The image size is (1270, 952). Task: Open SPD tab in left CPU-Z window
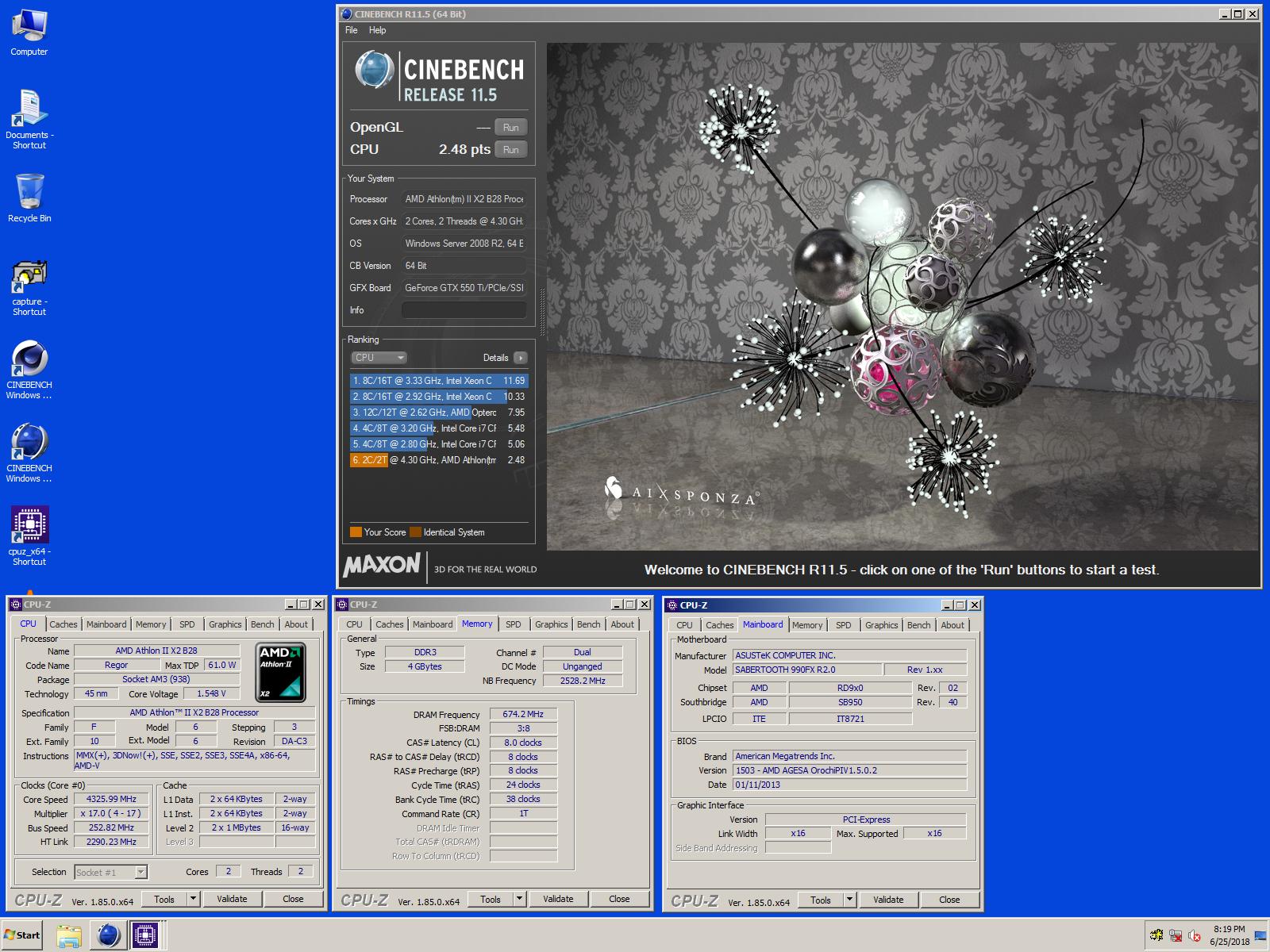pos(187,624)
